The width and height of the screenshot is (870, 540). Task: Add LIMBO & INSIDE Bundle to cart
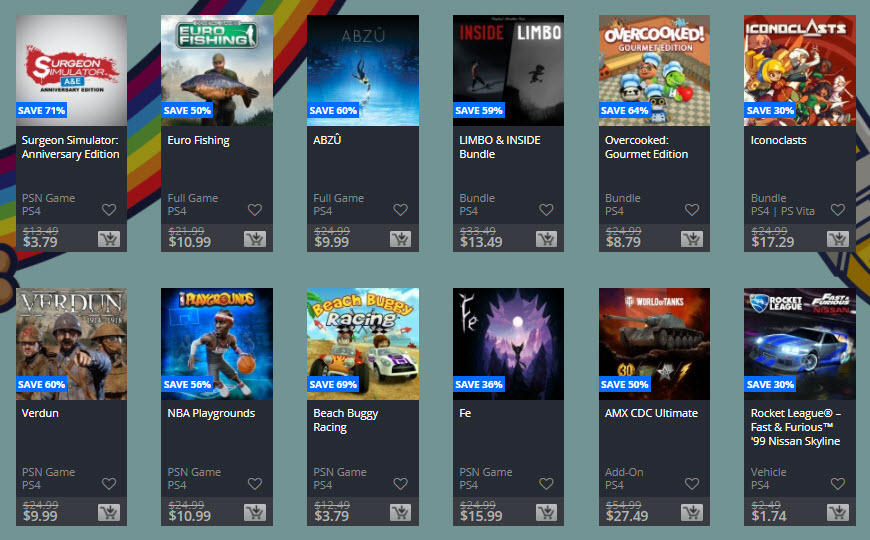(x=546, y=239)
